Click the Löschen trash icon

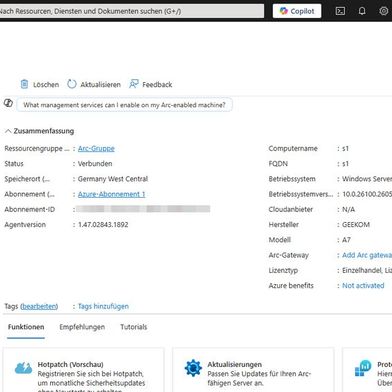click(x=24, y=84)
